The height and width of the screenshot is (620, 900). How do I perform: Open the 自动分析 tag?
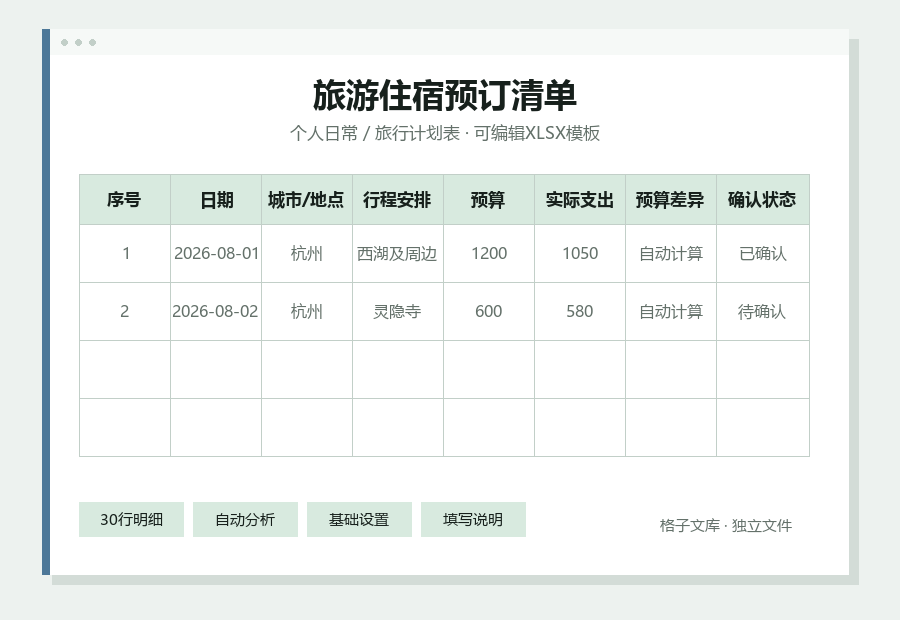(245, 520)
